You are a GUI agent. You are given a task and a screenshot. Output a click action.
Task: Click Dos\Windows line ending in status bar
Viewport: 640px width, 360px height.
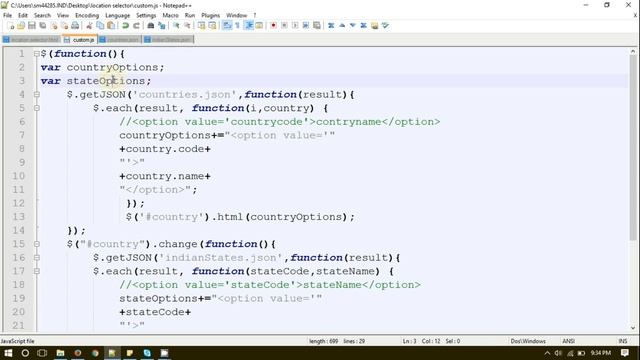tap(528, 341)
